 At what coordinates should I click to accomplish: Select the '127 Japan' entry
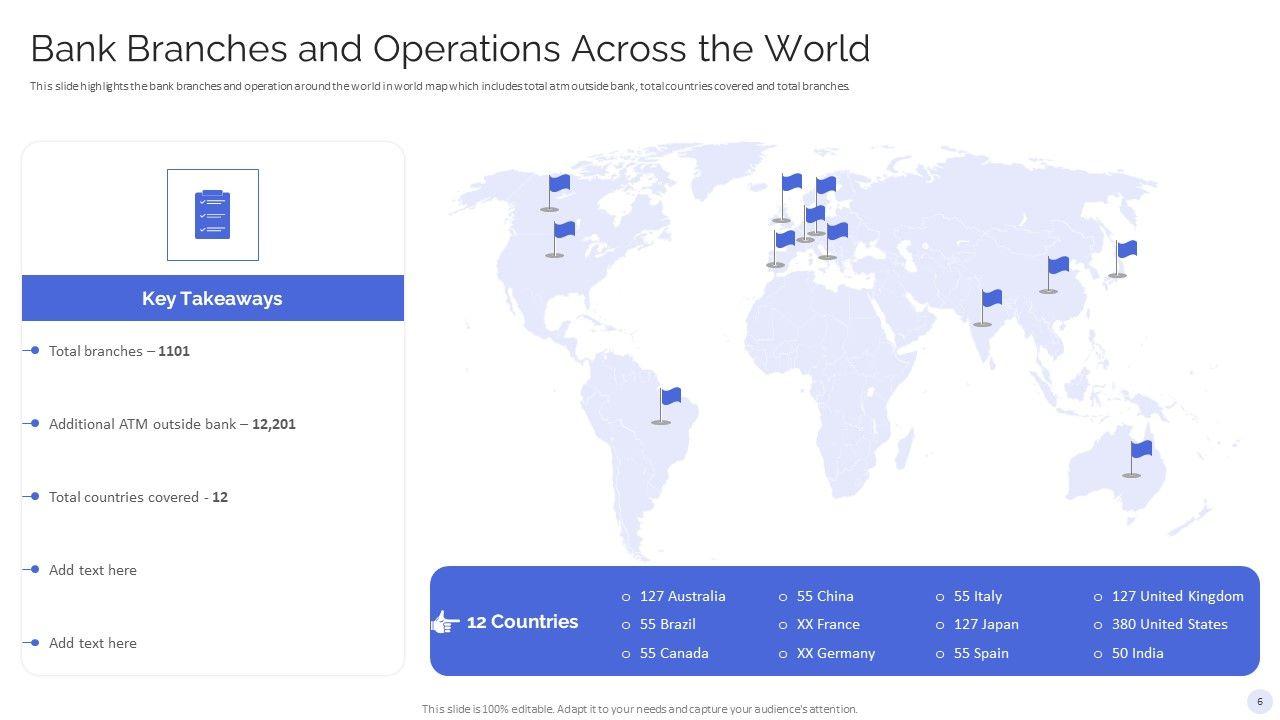[x=986, y=624]
